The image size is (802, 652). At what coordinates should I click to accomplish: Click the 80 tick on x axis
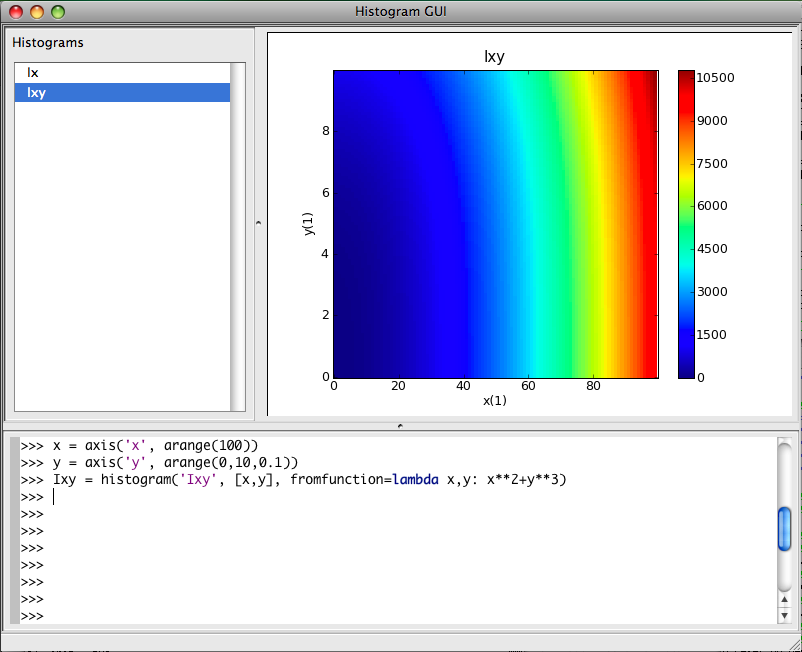tap(593, 386)
